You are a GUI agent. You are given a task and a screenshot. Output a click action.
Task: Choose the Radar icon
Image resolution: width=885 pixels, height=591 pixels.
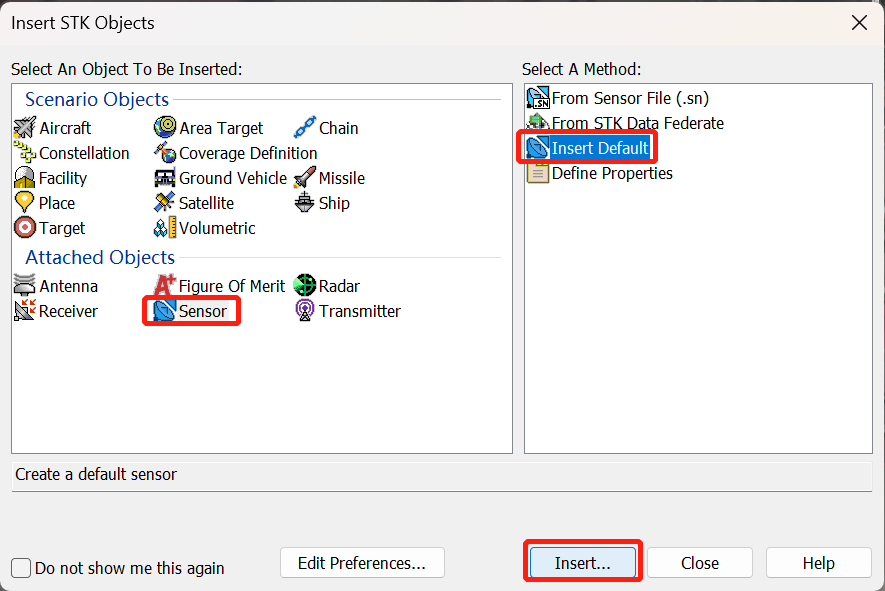click(305, 286)
